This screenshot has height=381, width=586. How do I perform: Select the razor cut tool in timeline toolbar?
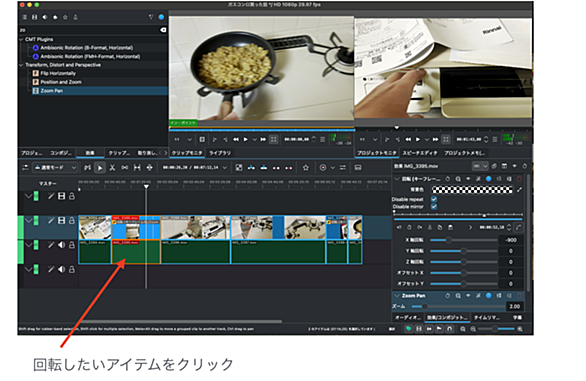coord(112,168)
